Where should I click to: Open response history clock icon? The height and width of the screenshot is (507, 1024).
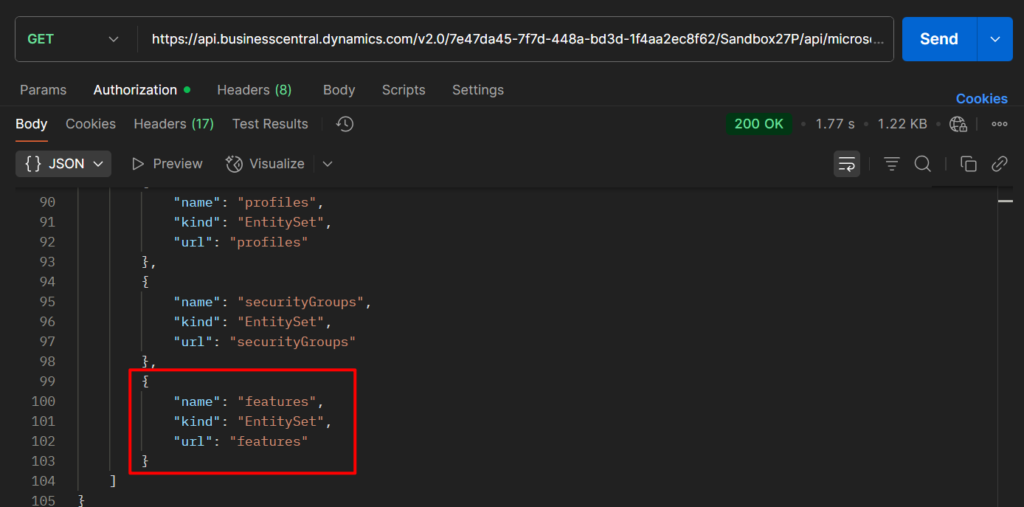(345, 124)
